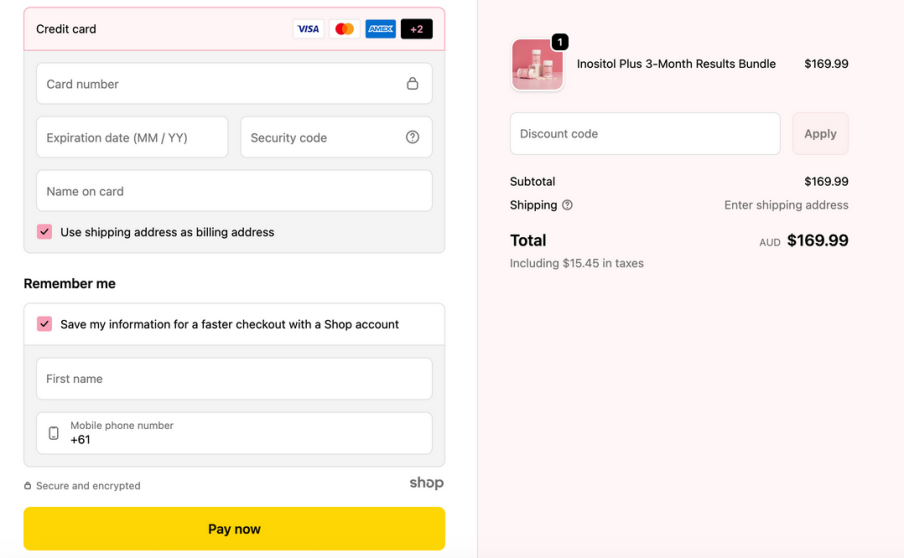This screenshot has height=558, width=904.
Task: Click the Visa card icon
Action: click(308, 29)
